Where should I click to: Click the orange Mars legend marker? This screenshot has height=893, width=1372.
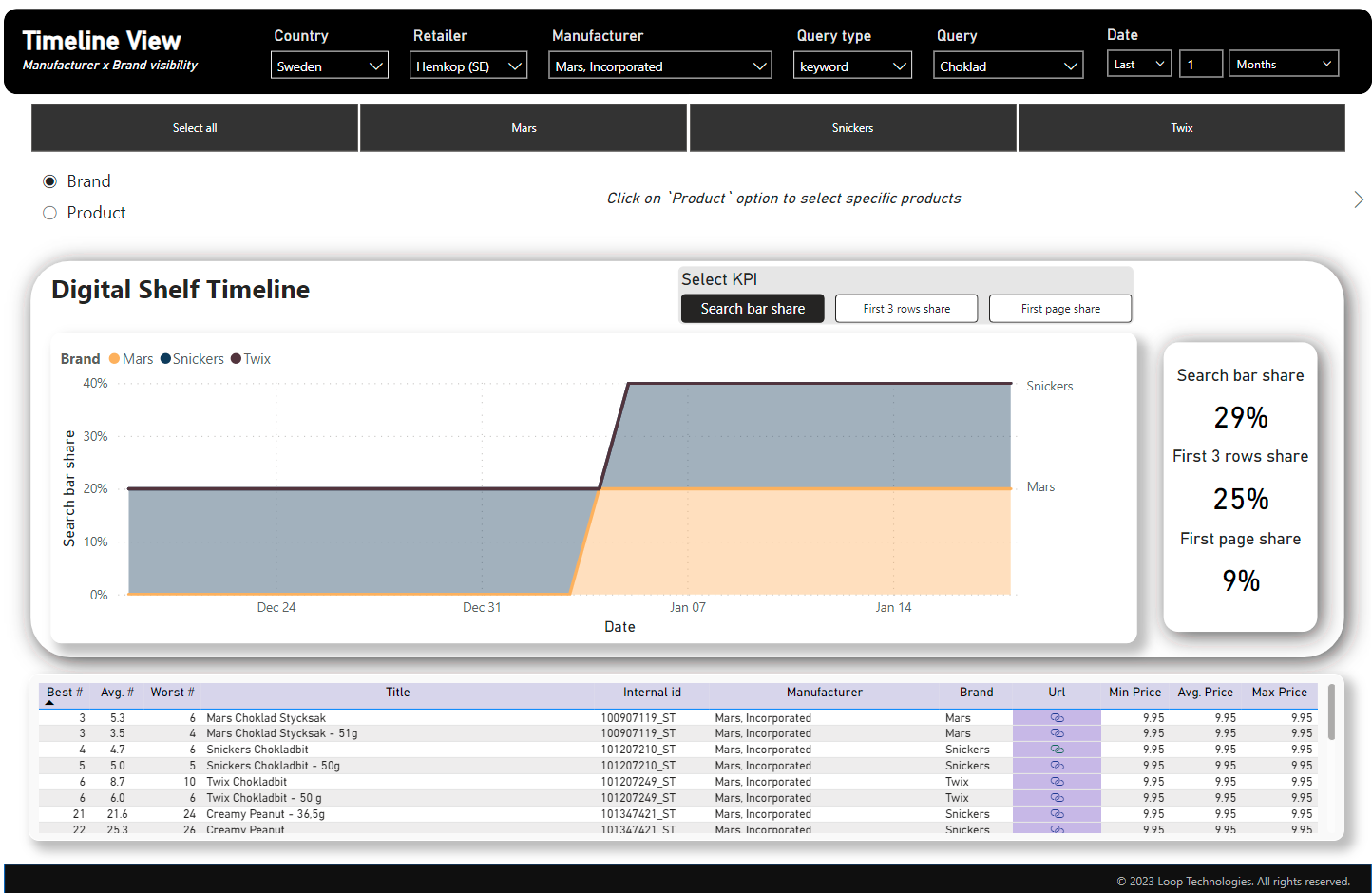point(114,359)
